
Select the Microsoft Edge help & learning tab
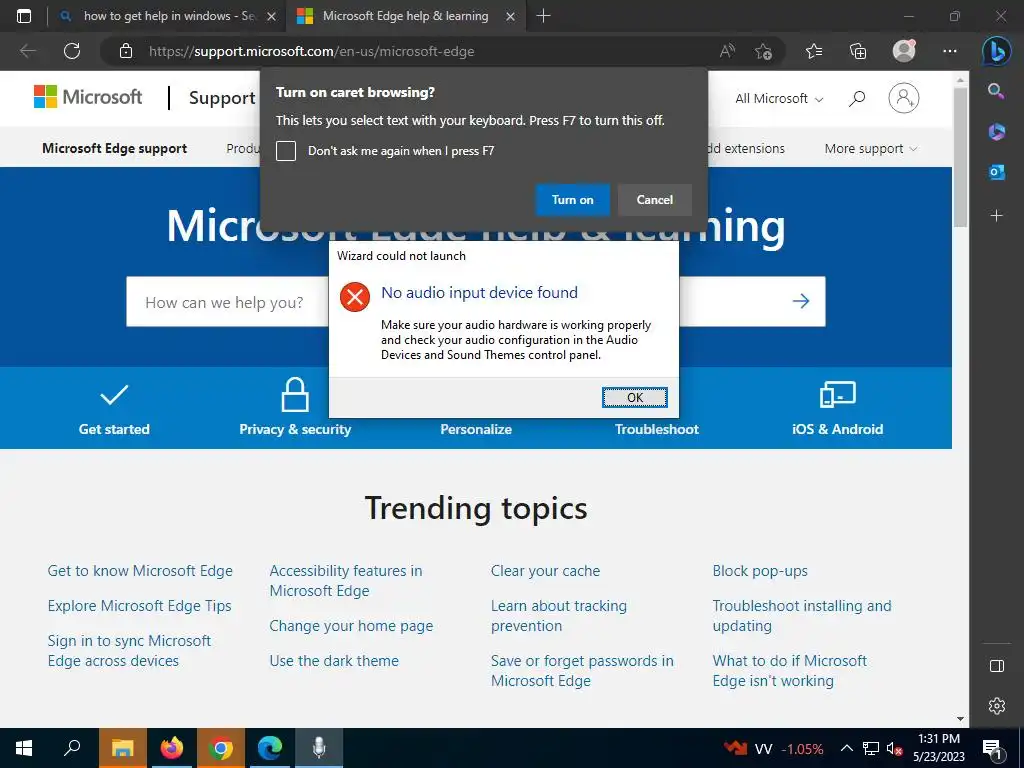(x=406, y=16)
